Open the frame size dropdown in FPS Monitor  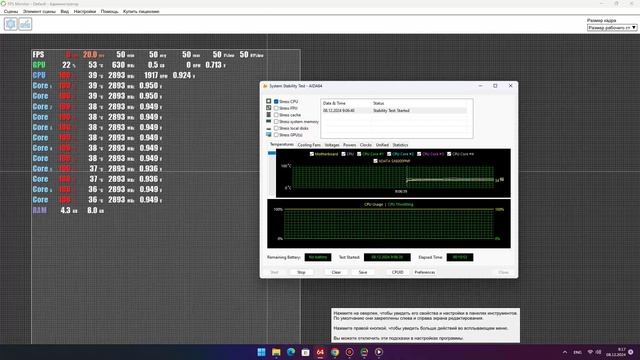612,27
